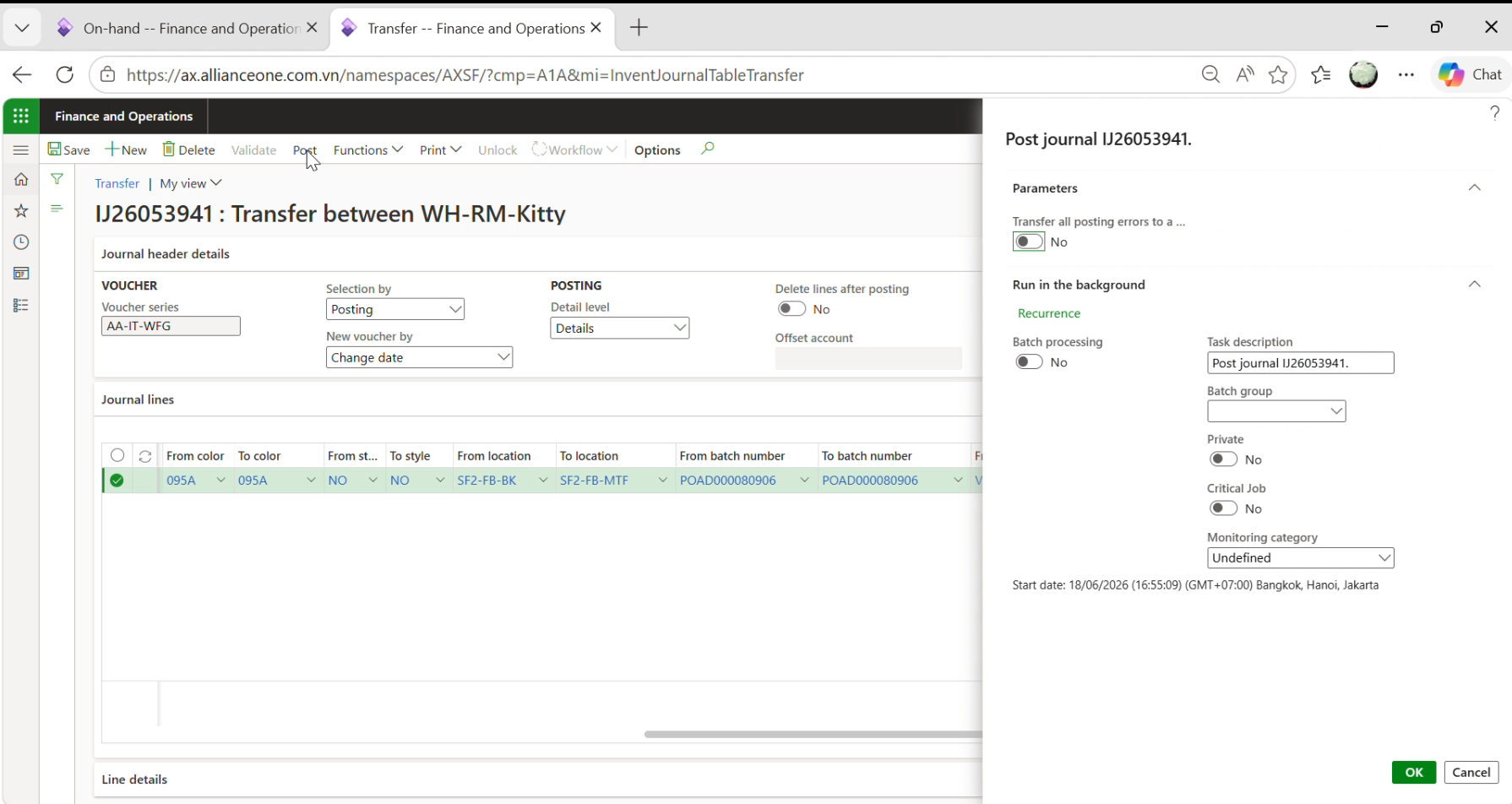Open the To location cell dropdown
The height and width of the screenshot is (804, 1512).
(662, 481)
